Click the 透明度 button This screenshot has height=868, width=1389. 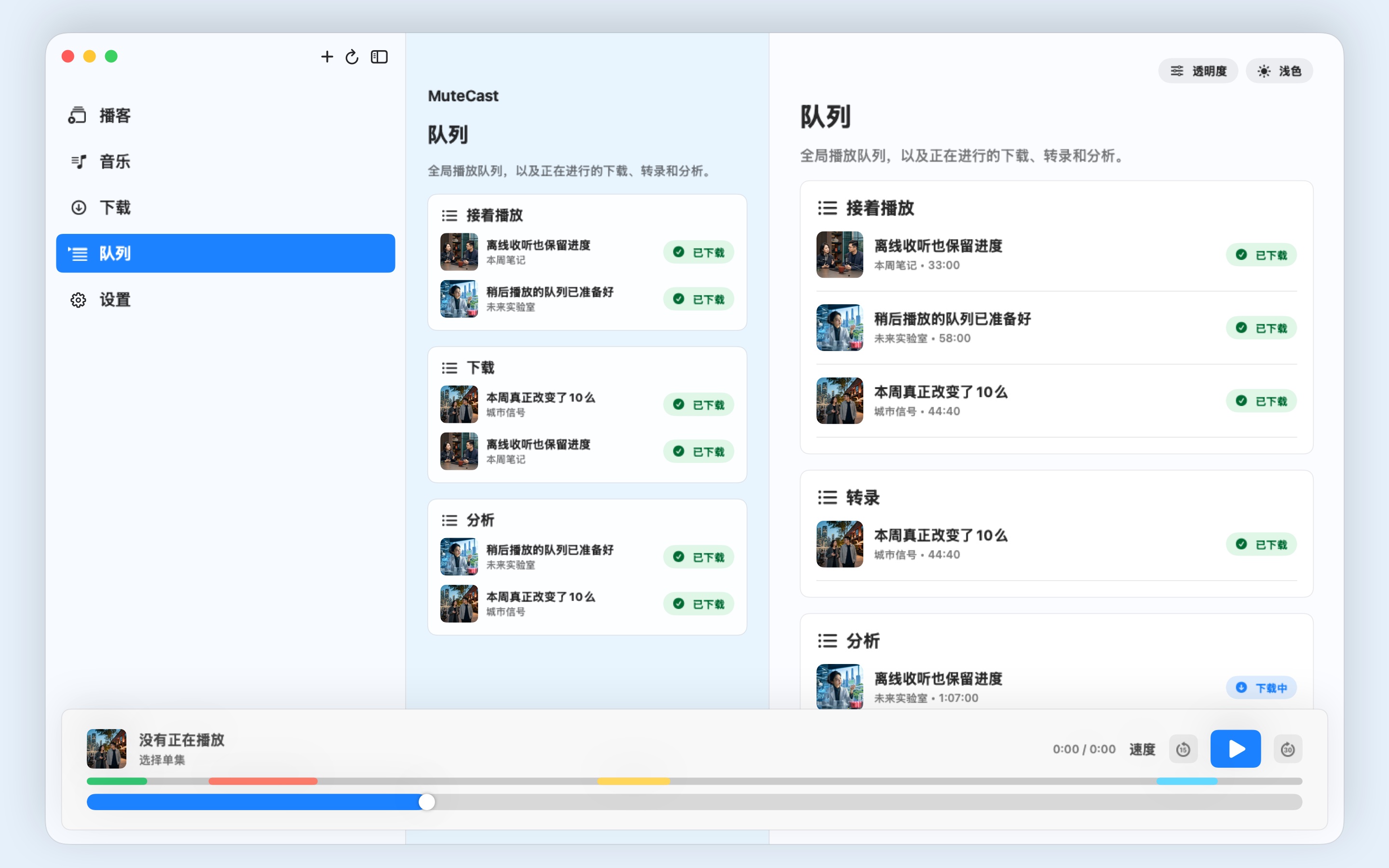pos(1198,70)
